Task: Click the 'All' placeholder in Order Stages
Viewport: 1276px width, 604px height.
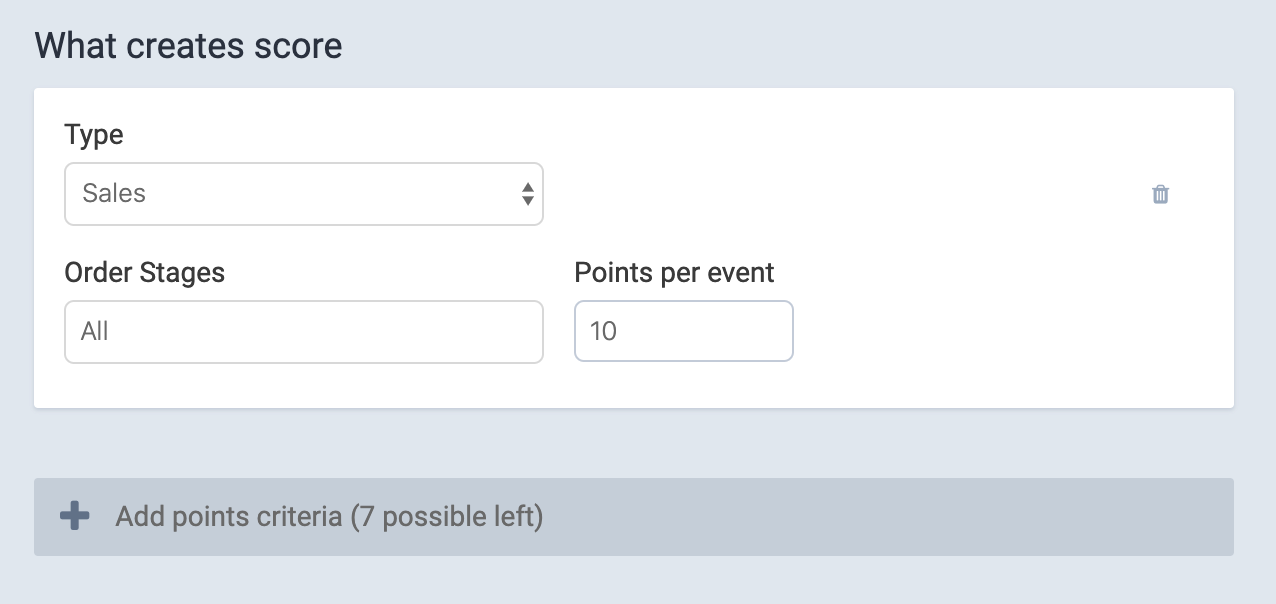Action: [95, 331]
